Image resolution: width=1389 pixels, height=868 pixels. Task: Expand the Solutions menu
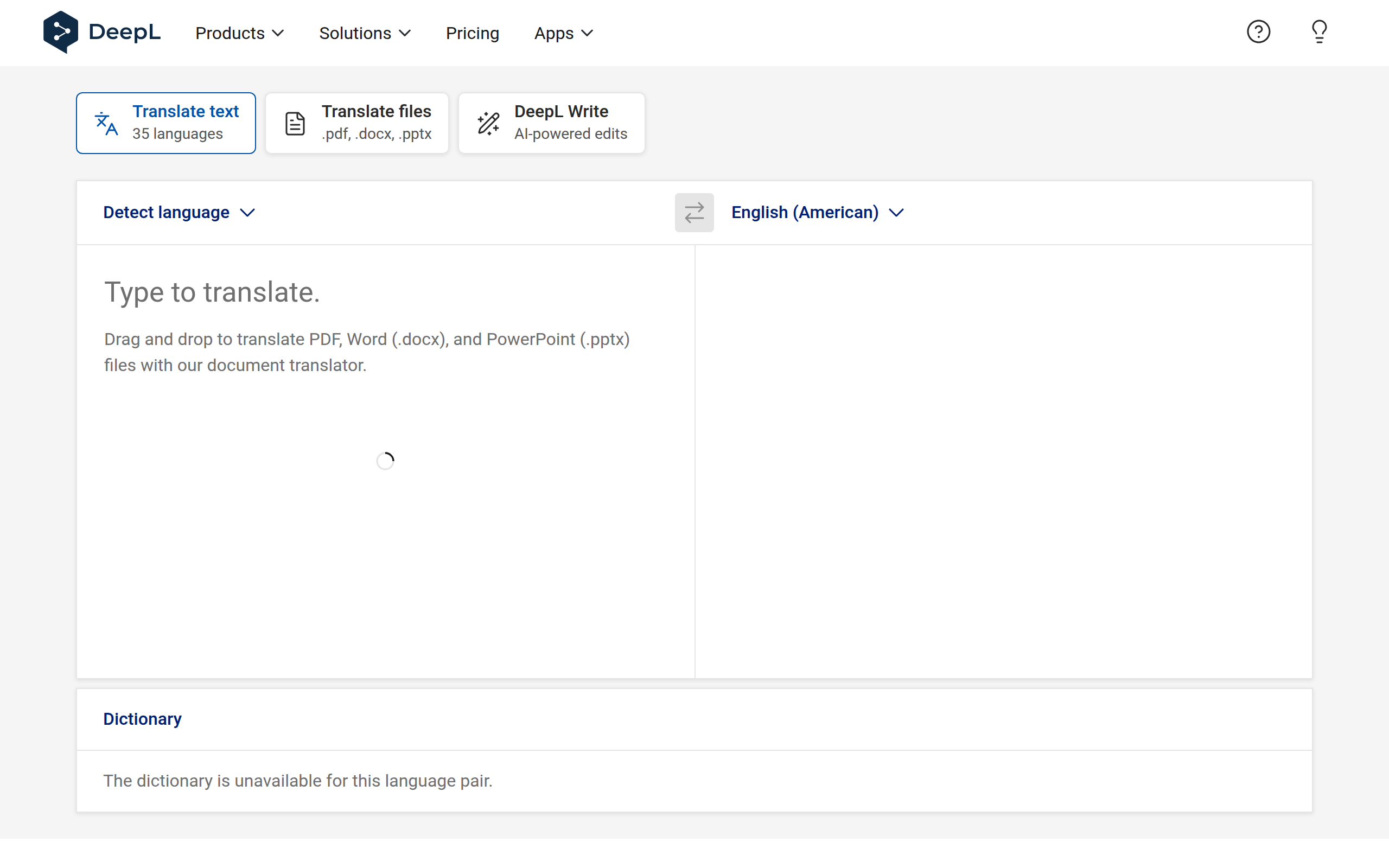(x=365, y=33)
